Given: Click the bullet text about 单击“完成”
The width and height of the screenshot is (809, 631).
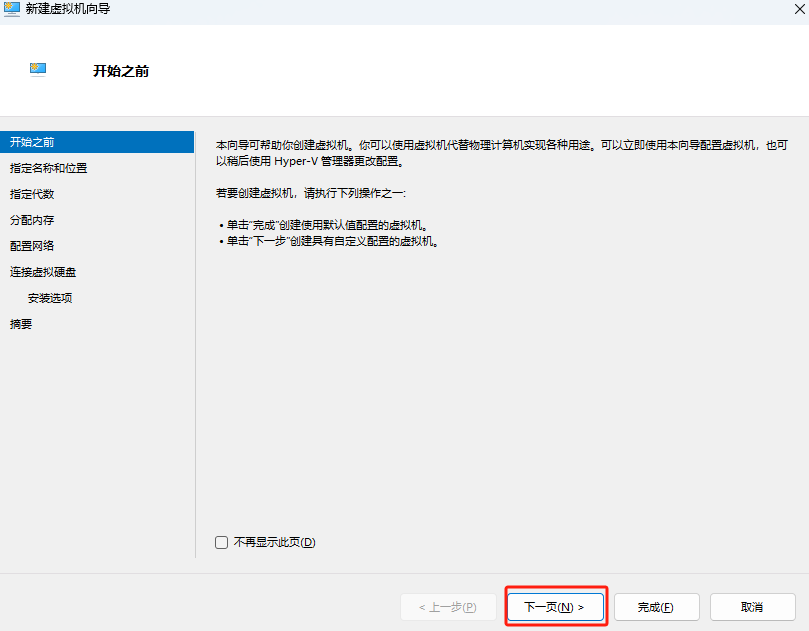Looking at the screenshot, I should (x=327, y=225).
